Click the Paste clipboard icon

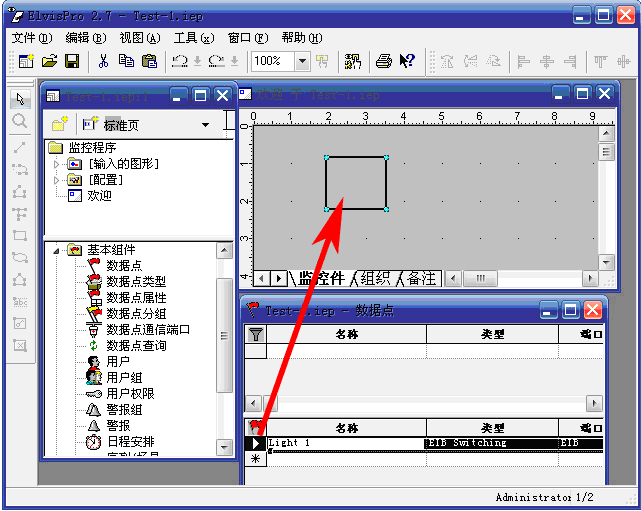click(x=149, y=62)
